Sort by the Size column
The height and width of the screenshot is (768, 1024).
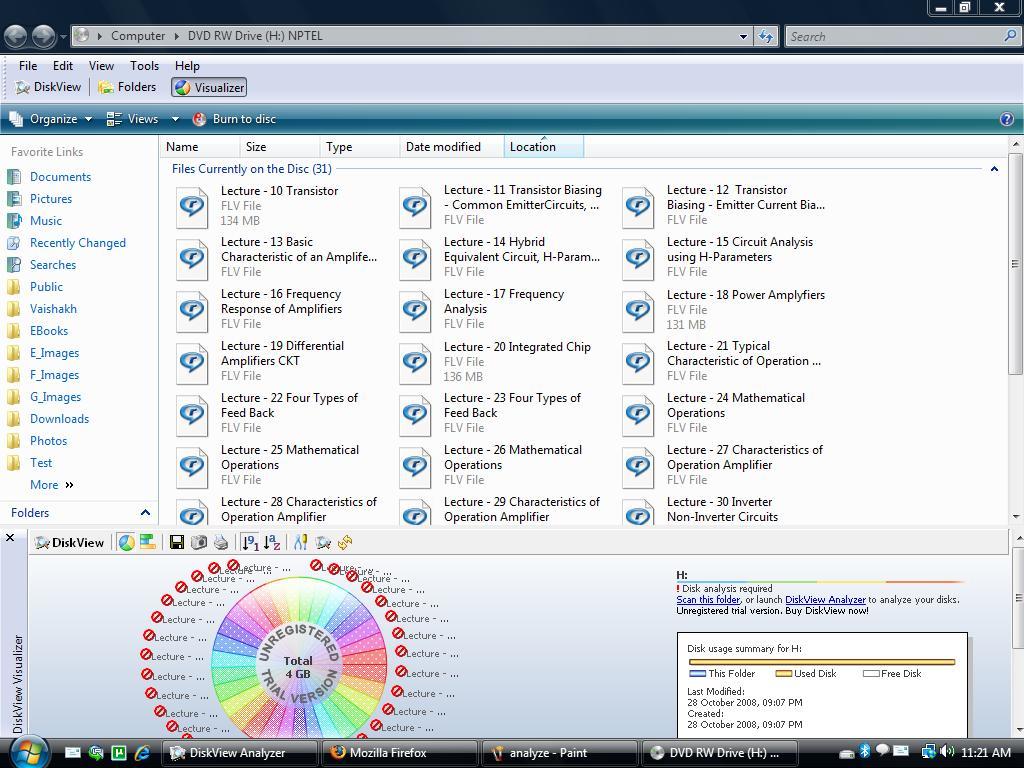point(280,147)
